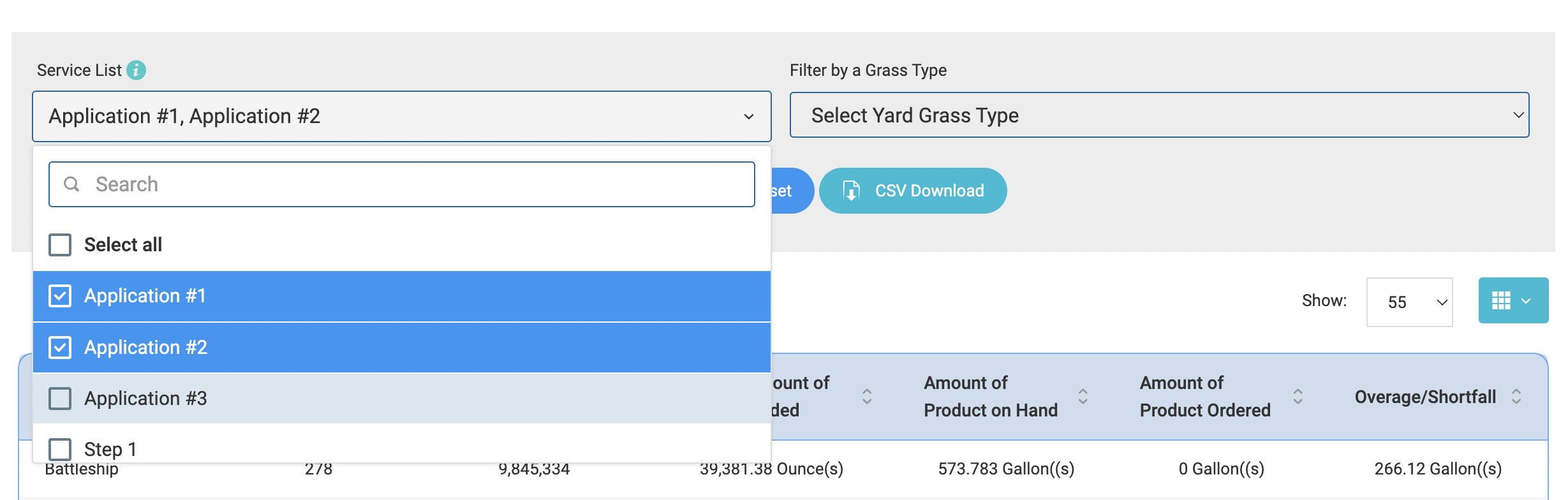Screen dimensions: 1568x500
Task: Sort by Amount of Product on Hand
Action: coord(1083,397)
